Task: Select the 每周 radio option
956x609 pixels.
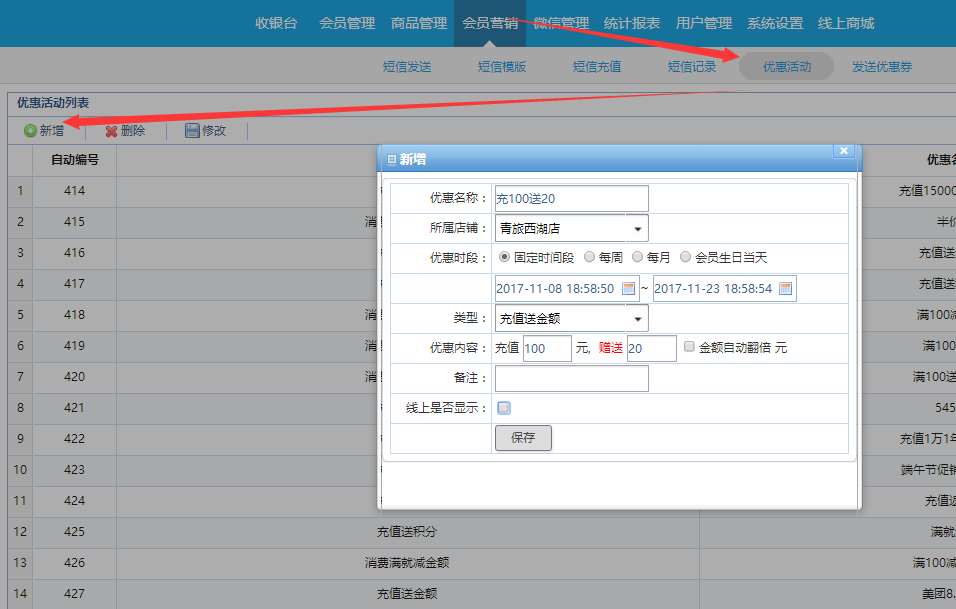Action: tap(590, 257)
